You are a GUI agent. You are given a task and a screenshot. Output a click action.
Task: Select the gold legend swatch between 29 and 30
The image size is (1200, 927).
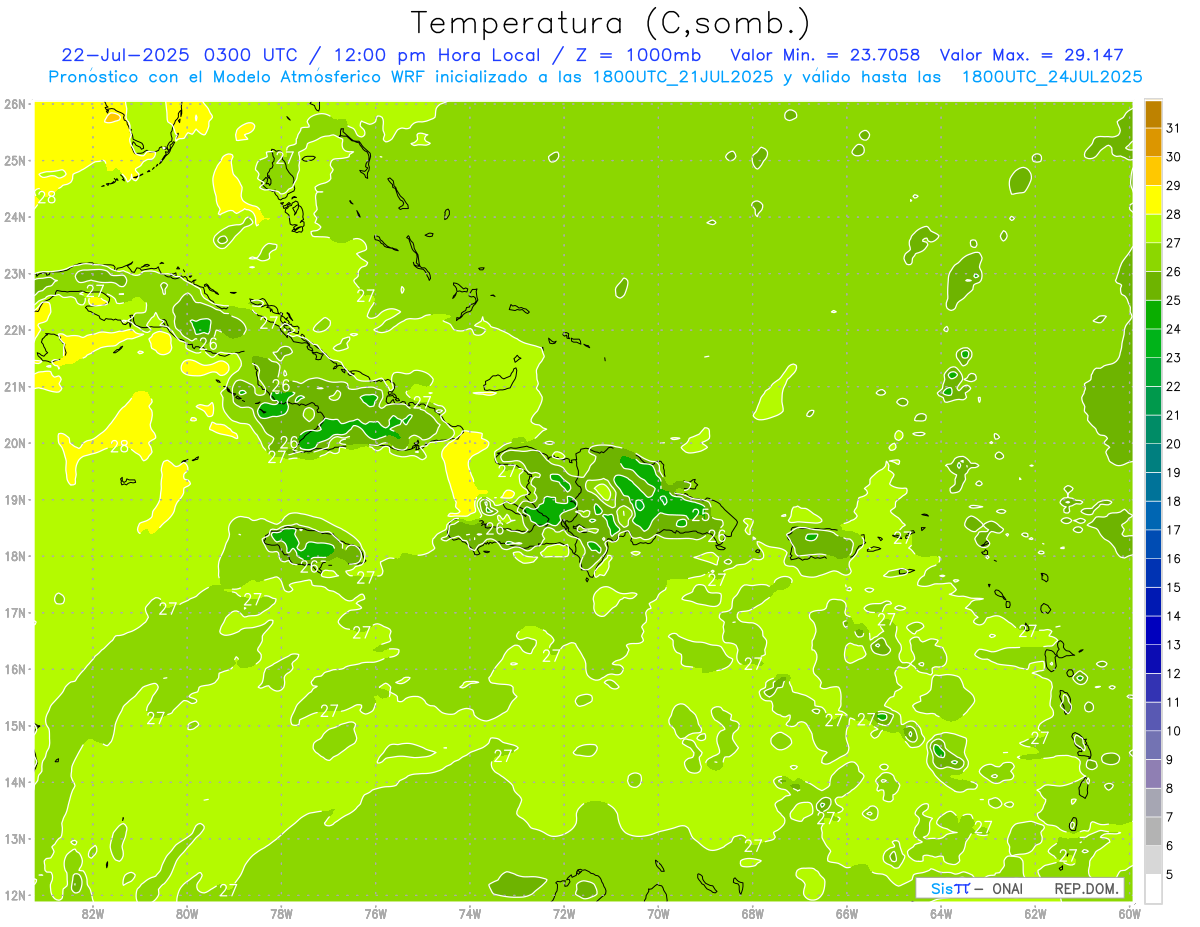(x=1153, y=172)
